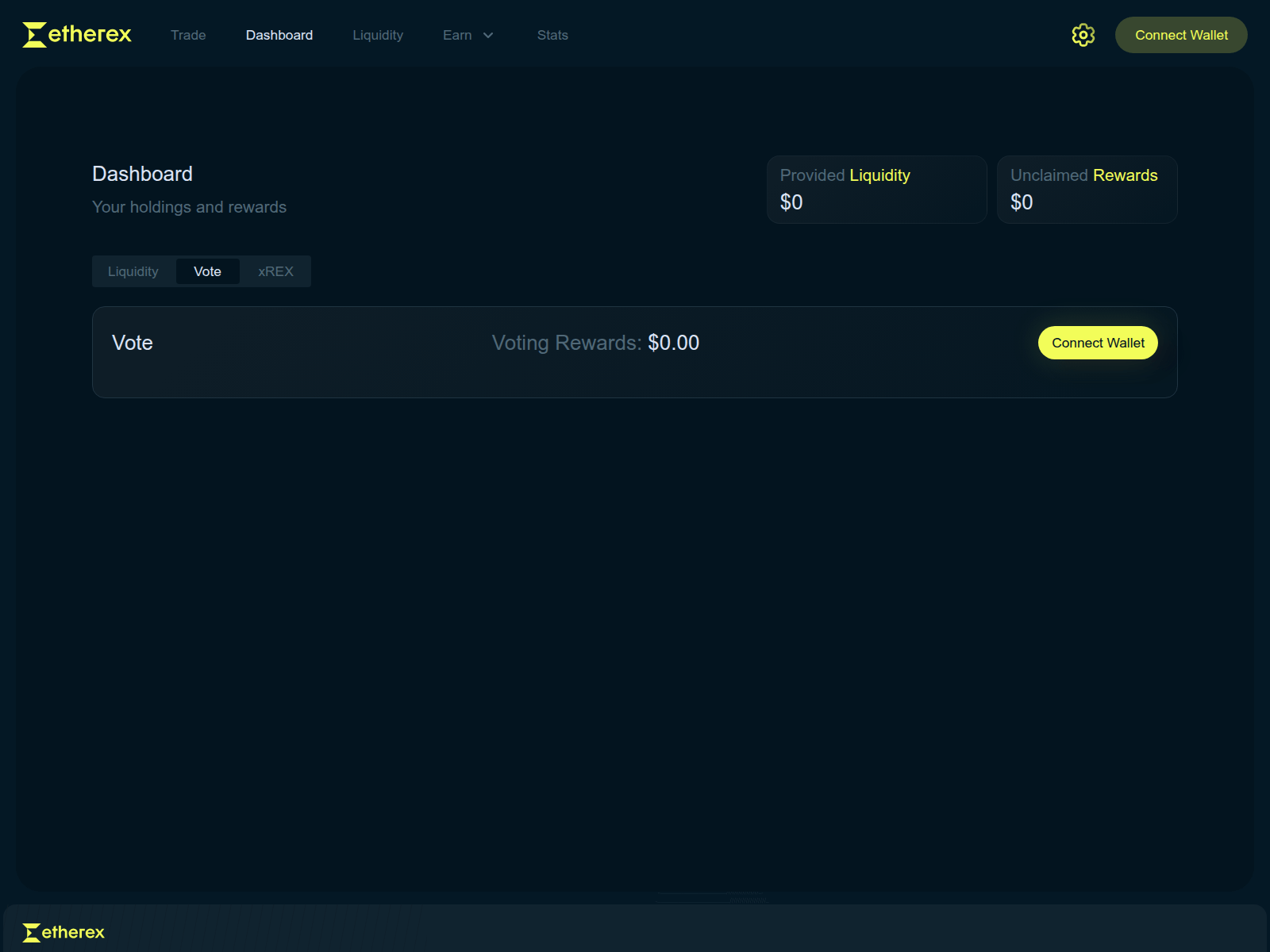Switch to the Liquidity dashboard tab
The width and height of the screenshot is (1270, 952).
tap(133, 271)
